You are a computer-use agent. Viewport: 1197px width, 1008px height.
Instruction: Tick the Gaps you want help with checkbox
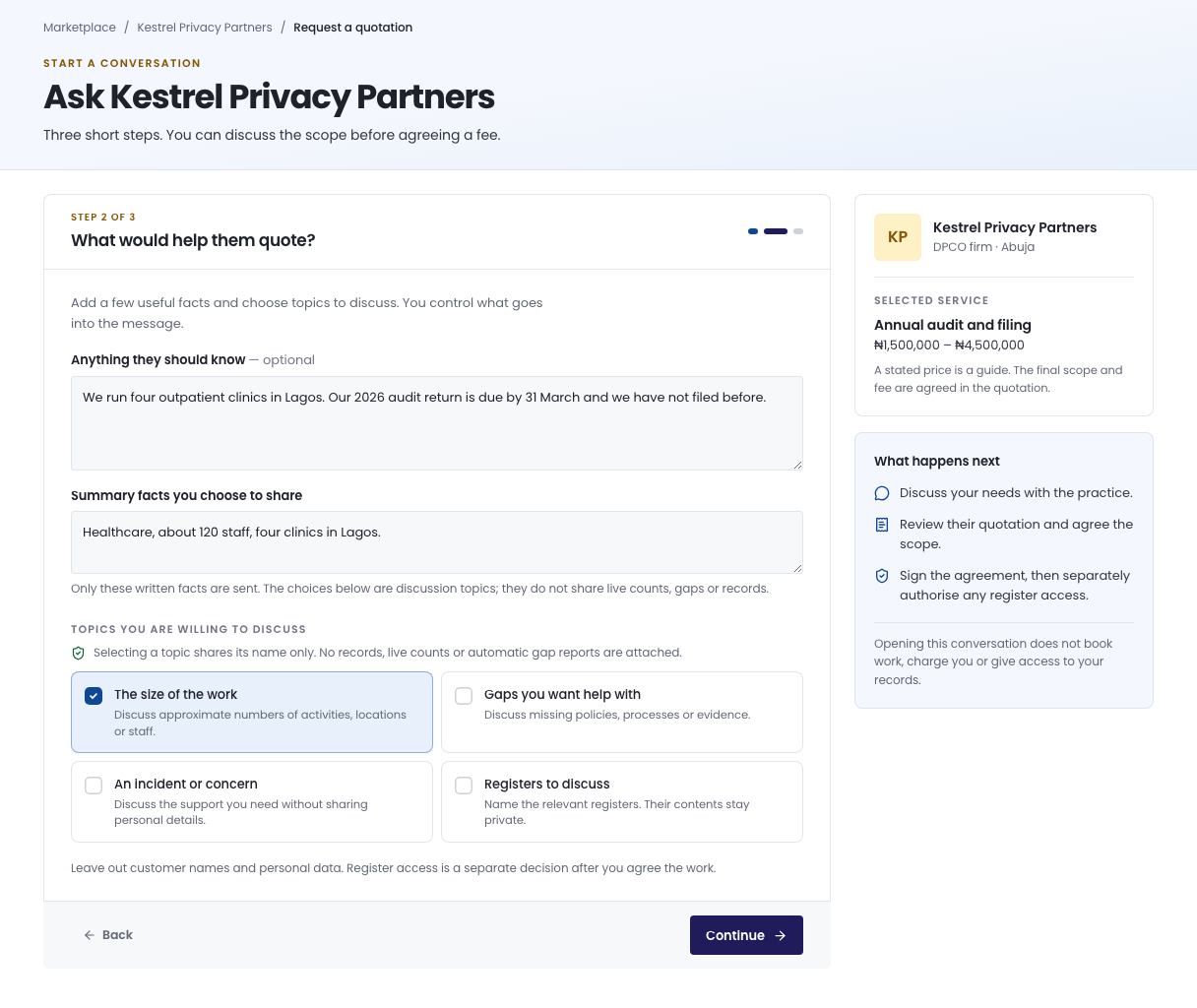tap(464, 696)
